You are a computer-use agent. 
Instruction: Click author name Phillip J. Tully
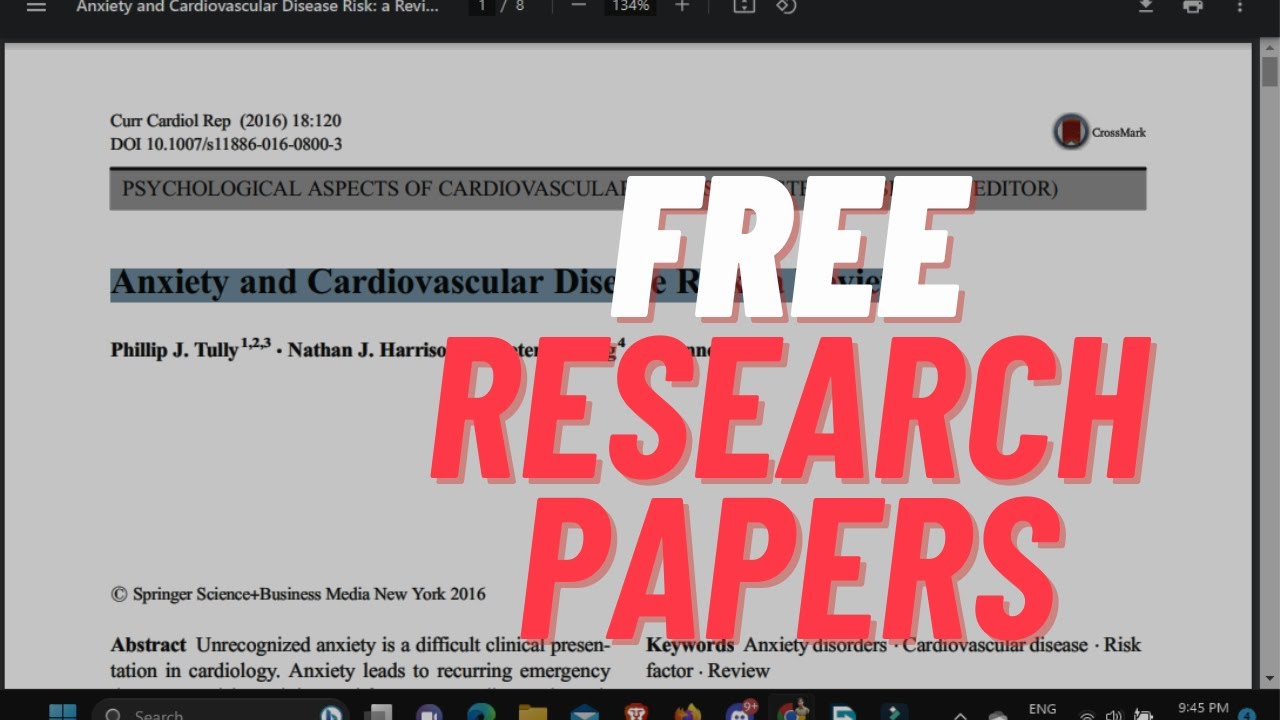[175, 351]
